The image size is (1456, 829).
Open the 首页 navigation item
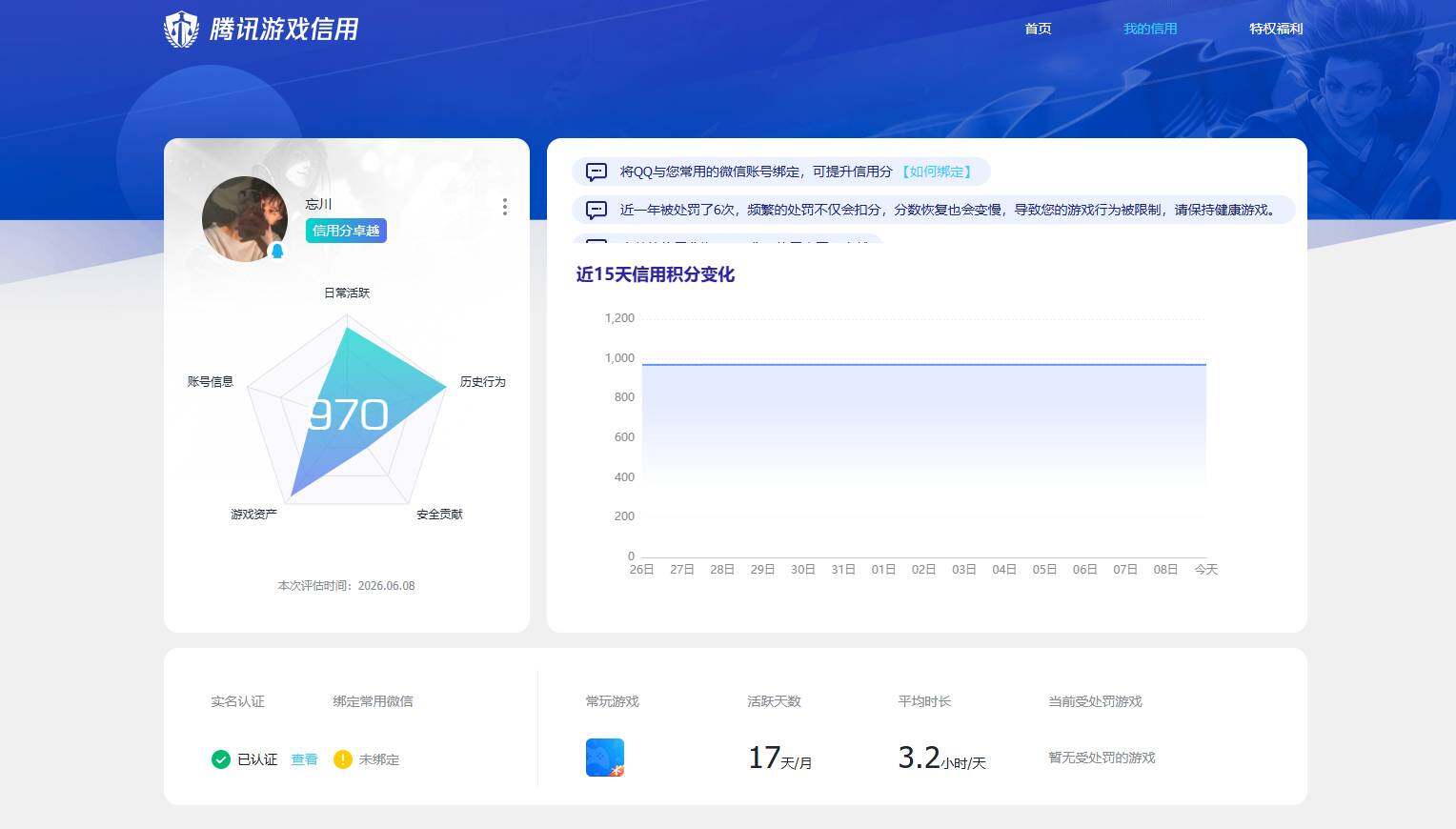pos(1038,29)
